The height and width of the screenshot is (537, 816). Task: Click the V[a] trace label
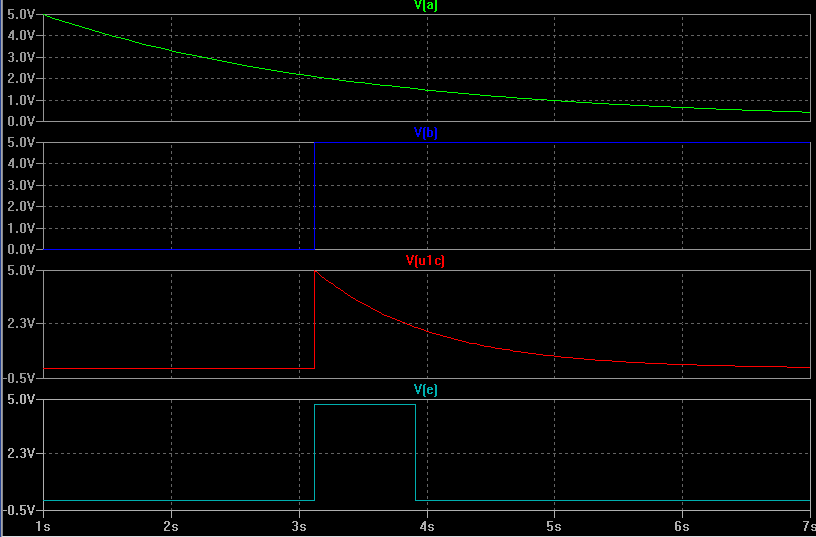point(425,5)
